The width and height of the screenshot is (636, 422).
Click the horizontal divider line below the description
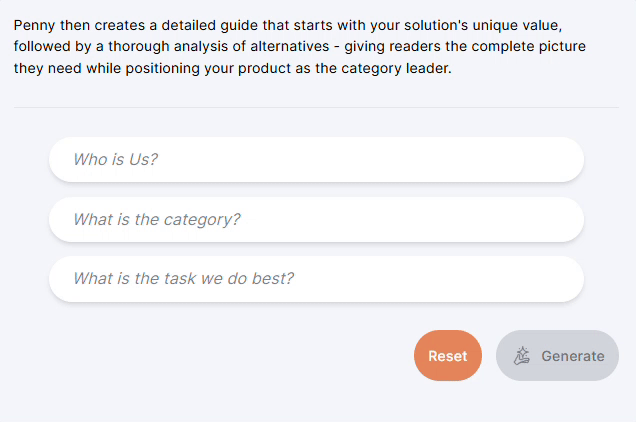click(316, 108)
